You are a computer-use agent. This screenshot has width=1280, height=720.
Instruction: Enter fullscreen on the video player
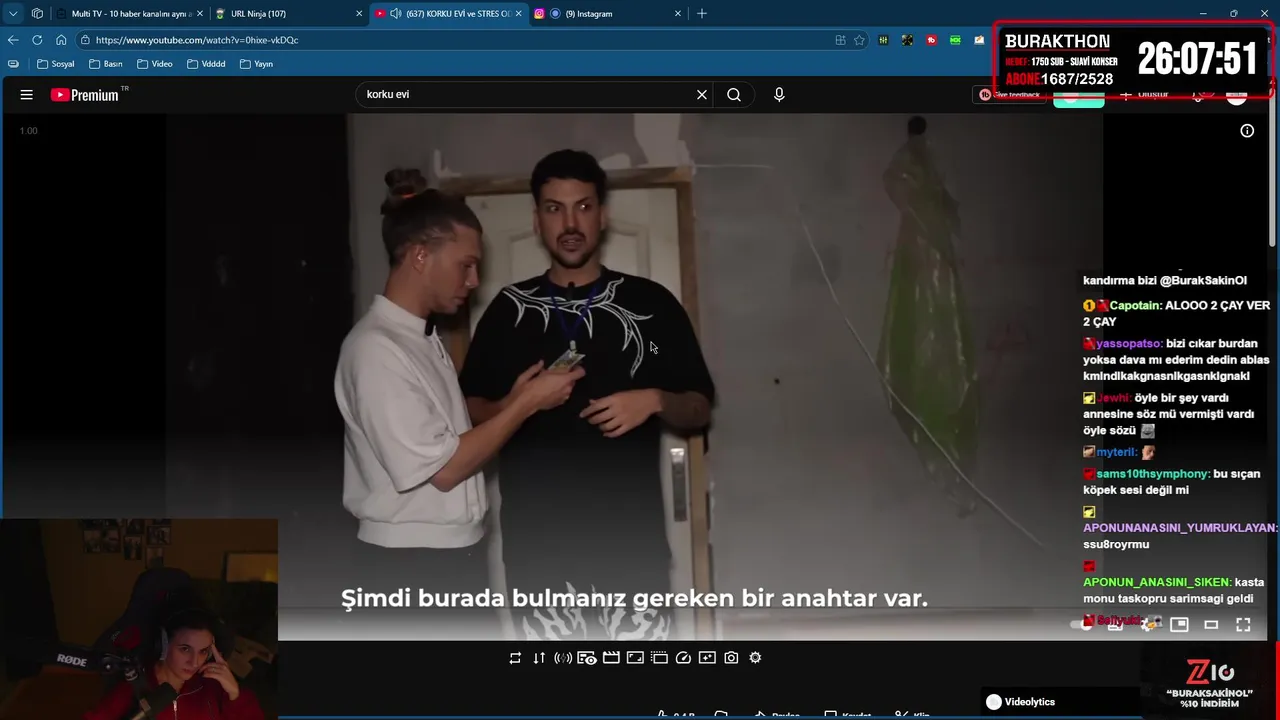pos(1243,625)
